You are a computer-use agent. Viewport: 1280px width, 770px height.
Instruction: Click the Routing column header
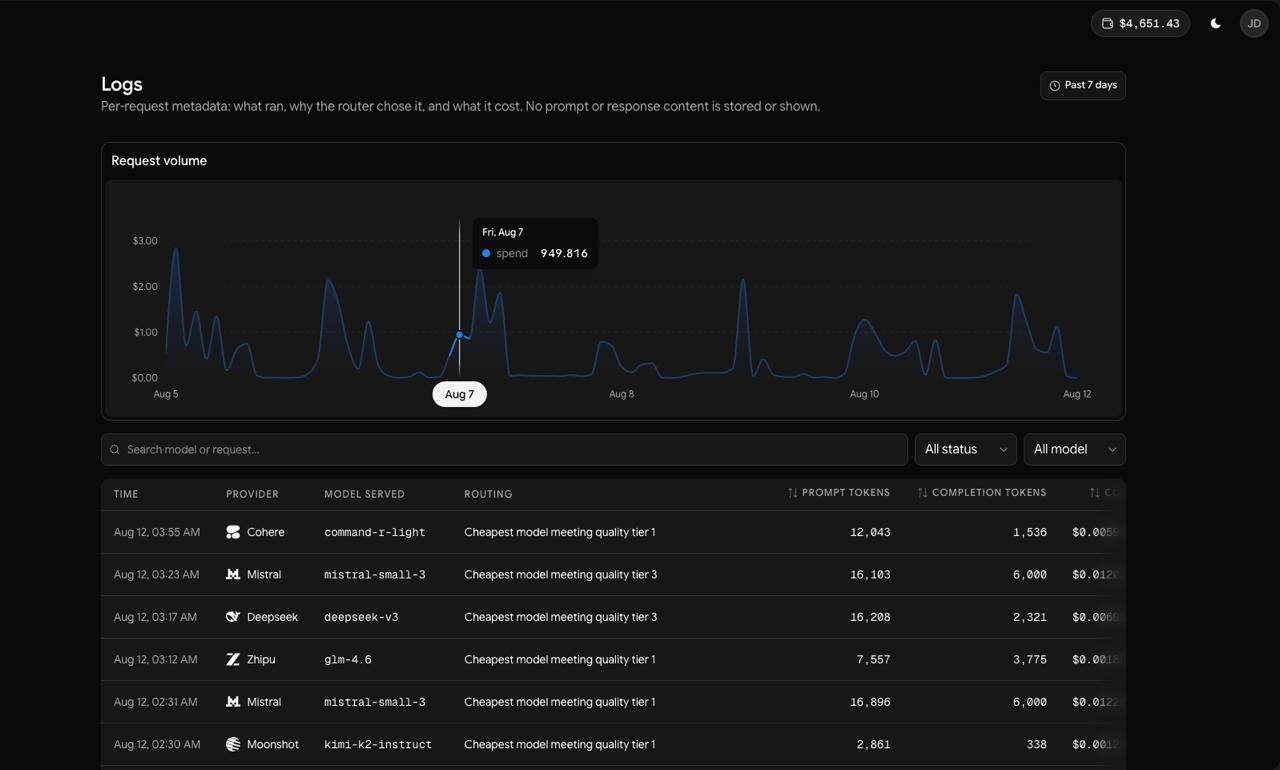pyautogui.click(x=488, y=494)
